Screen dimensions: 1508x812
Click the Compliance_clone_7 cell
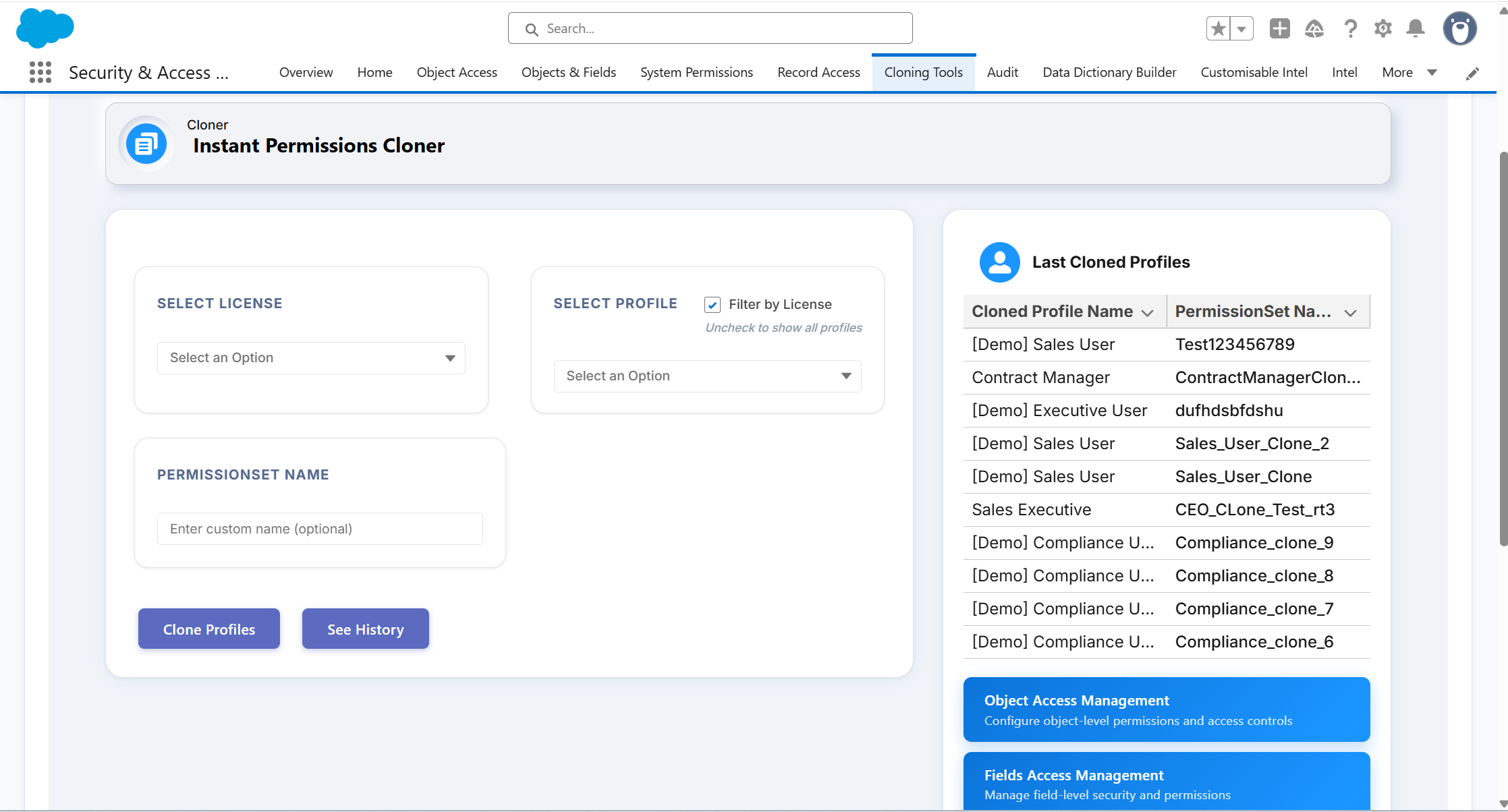click(x=1268, y=609)
